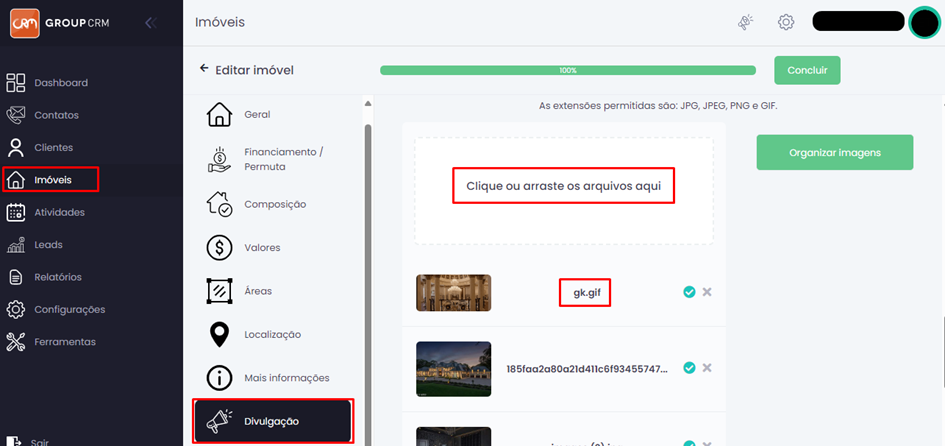Viewport: 945px width, 446px height.
Task: Open the Valores dollar icon
Action: (x=219, y=248)
